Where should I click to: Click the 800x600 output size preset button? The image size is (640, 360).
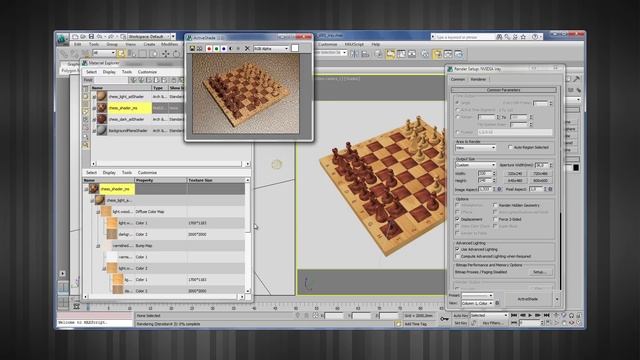point(540,180)
